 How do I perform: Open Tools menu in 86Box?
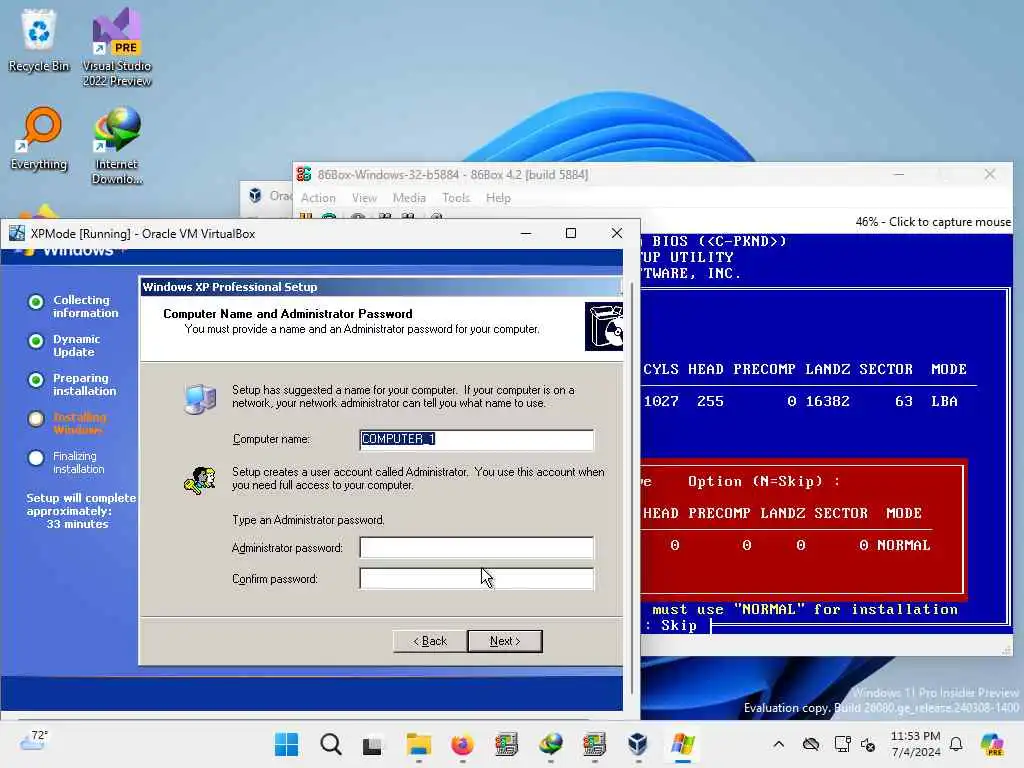click(x=456, y=198)
